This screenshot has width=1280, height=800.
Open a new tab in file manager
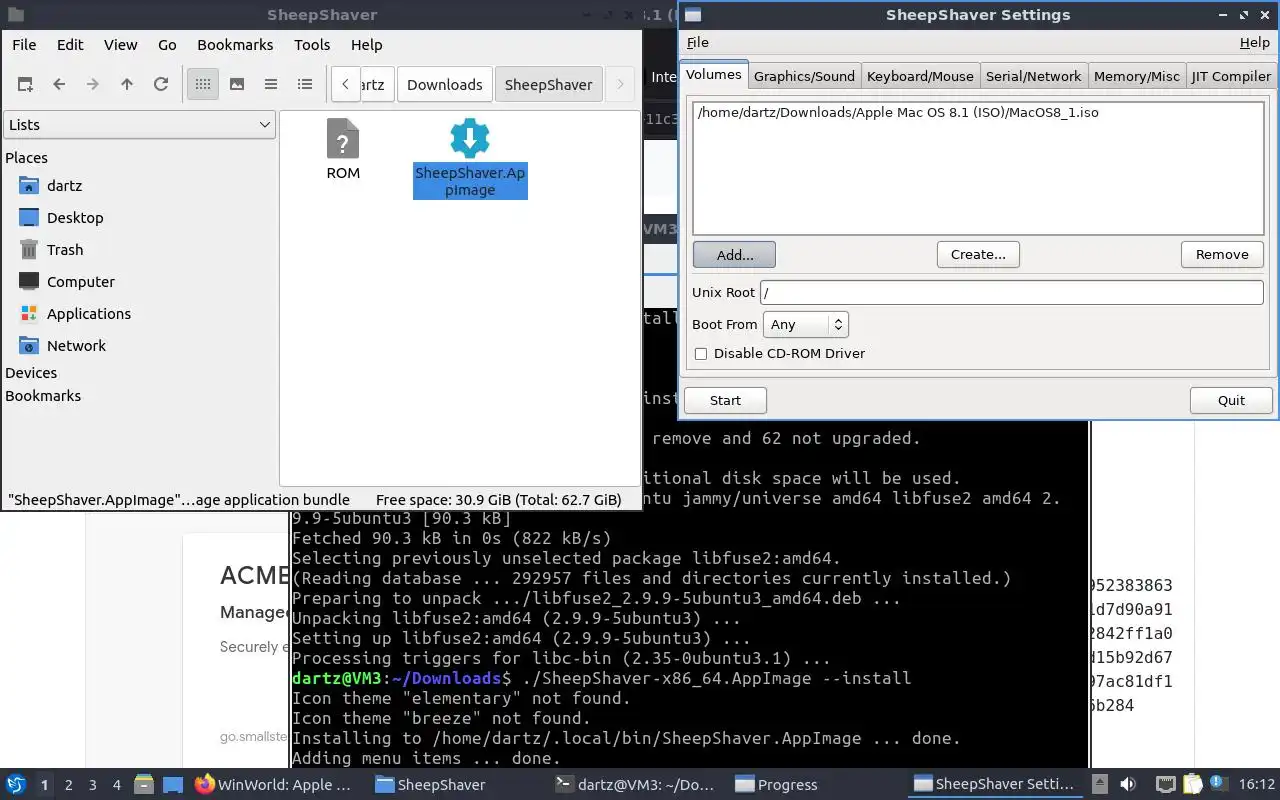coord(25,85)
